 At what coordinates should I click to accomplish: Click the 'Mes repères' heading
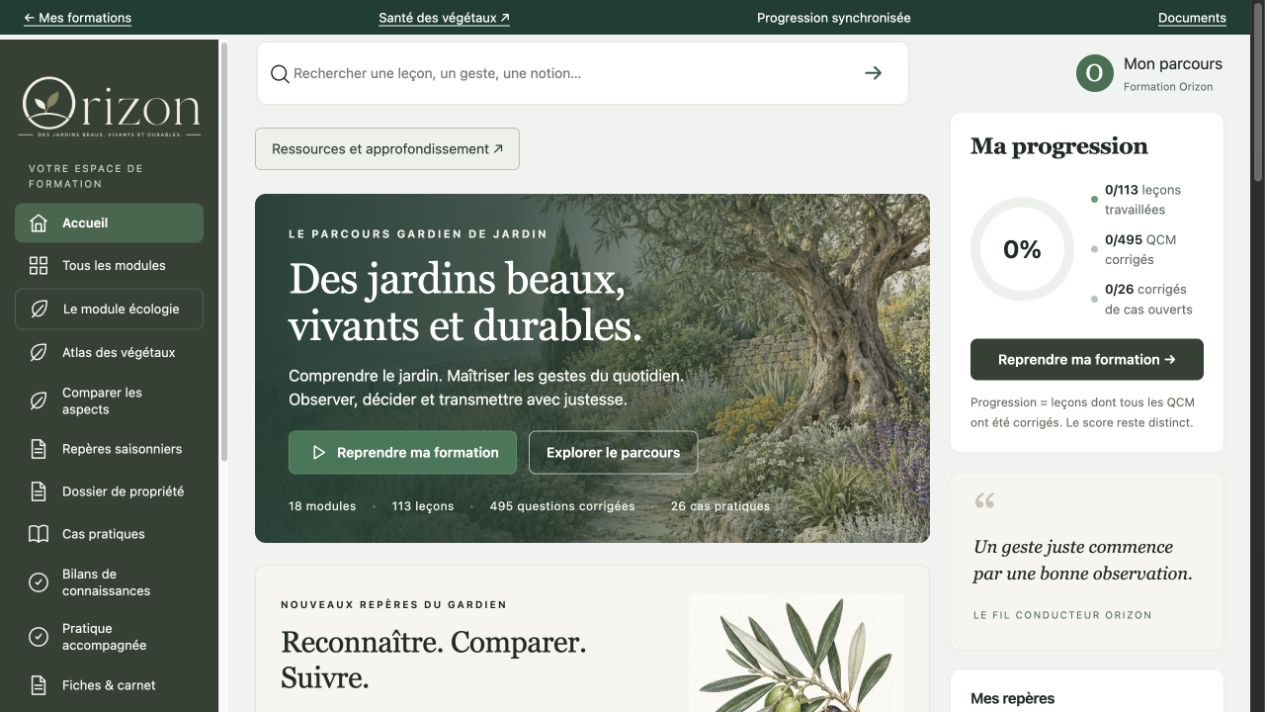tap(1012, 699)
